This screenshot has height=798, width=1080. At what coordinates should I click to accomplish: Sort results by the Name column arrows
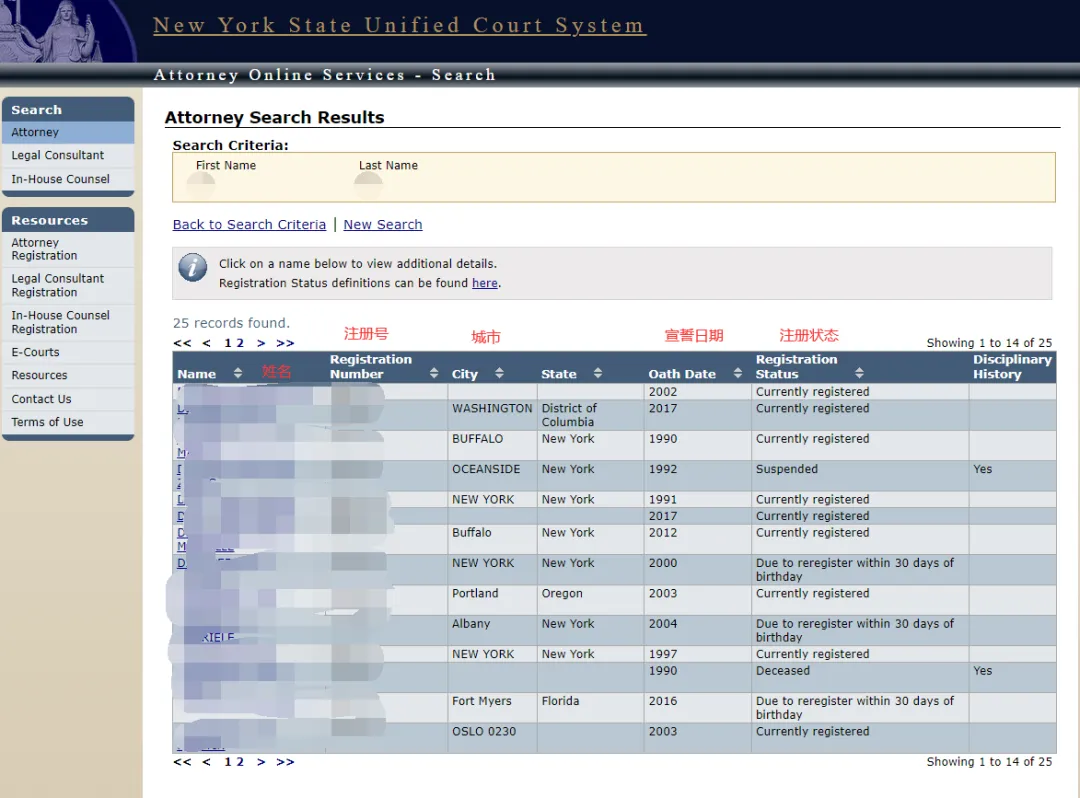238,373
